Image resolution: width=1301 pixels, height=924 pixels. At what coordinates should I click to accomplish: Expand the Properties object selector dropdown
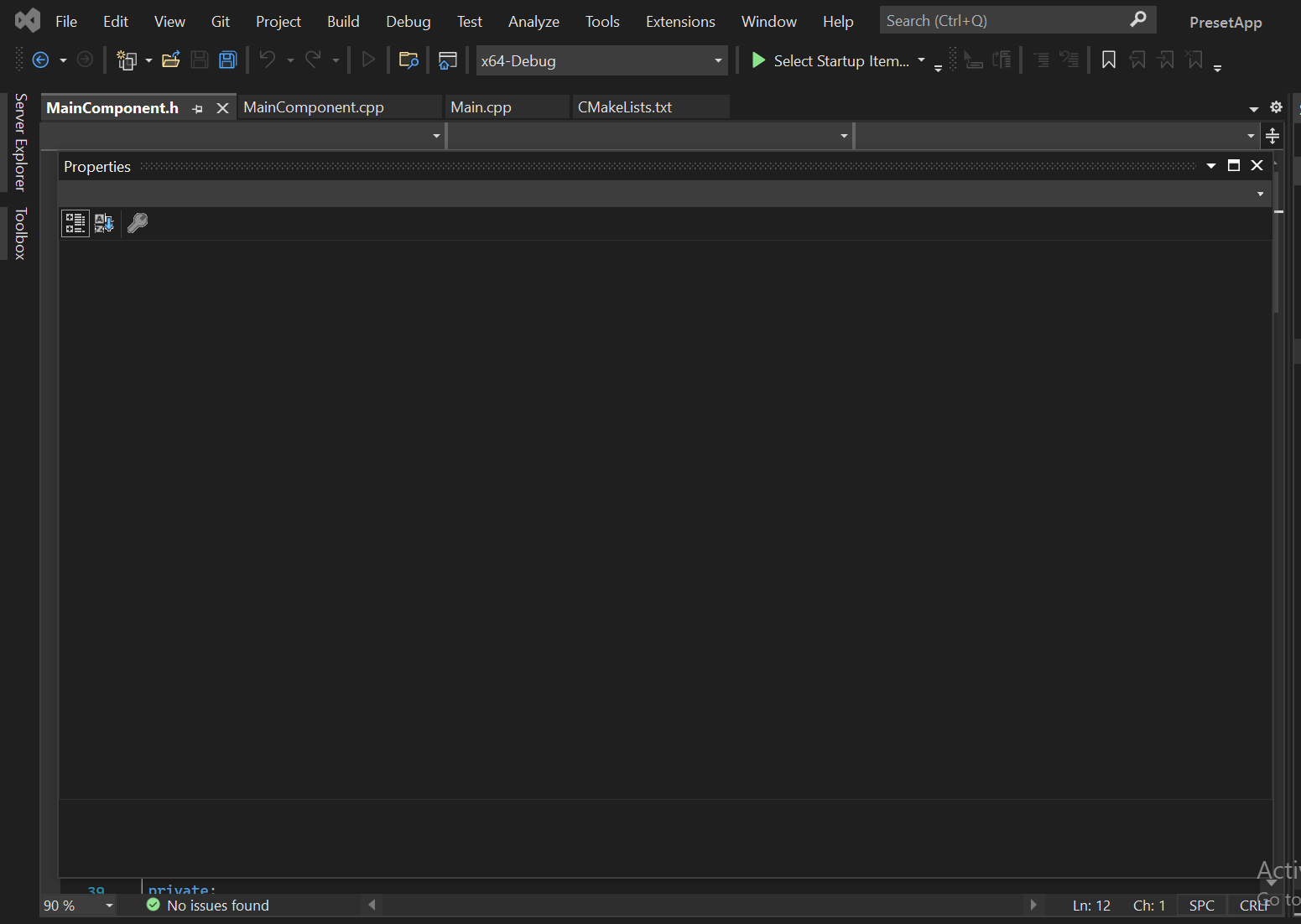tap(1260, 194)
